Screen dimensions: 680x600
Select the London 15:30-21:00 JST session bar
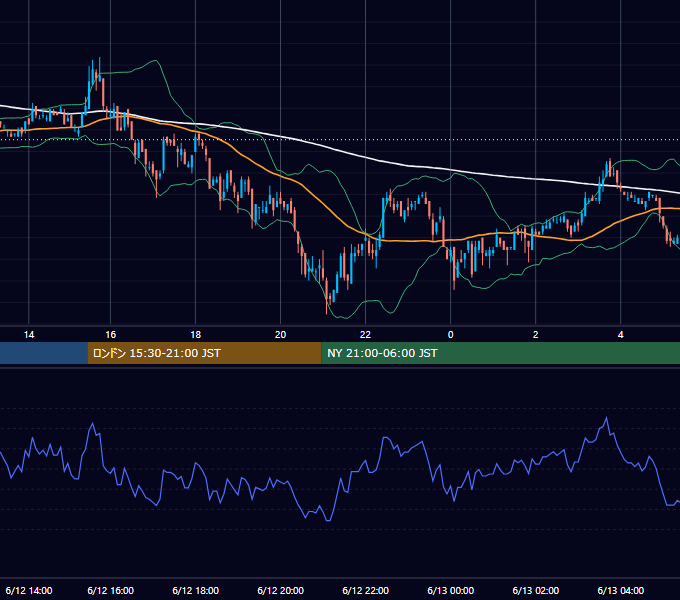click(204, 353)
